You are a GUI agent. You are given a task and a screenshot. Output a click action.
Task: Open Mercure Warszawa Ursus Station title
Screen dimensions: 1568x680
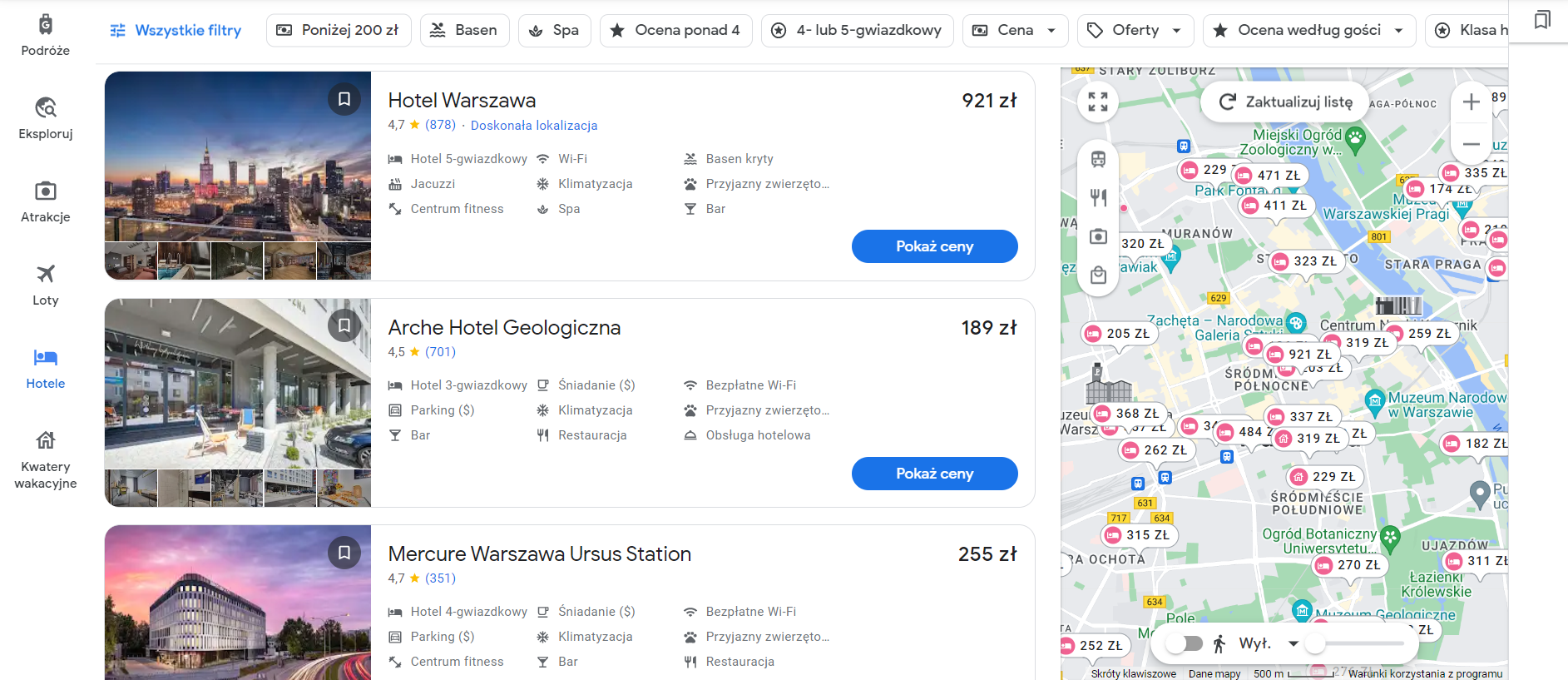tap(539, 554)
